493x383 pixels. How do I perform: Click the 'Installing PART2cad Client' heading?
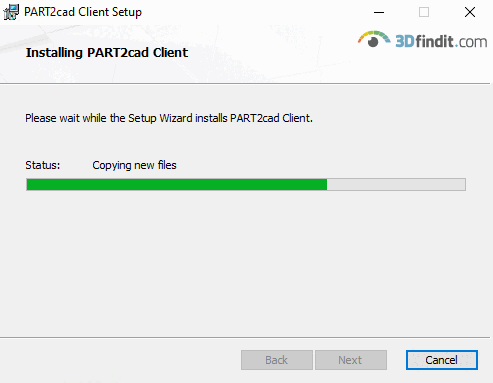107,53
